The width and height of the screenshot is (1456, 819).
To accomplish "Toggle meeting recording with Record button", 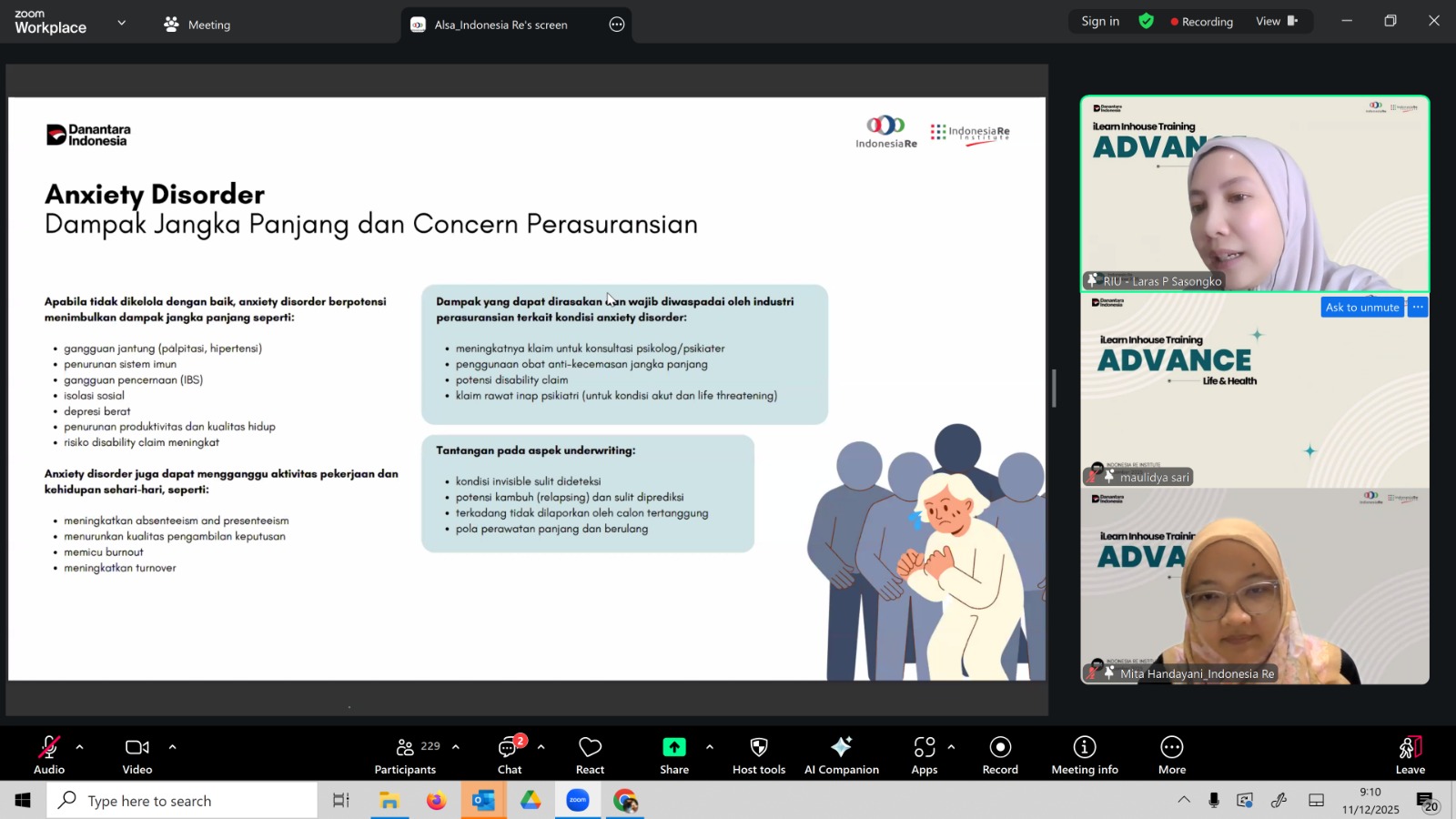I will point(1000,754).
